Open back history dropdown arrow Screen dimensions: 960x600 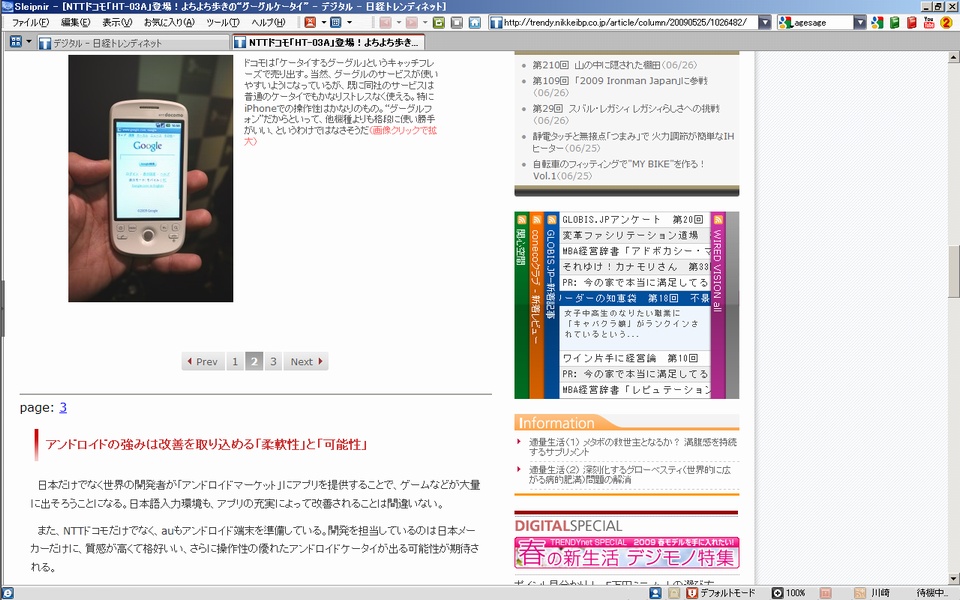pyautogui.click(x=399, y=23)
